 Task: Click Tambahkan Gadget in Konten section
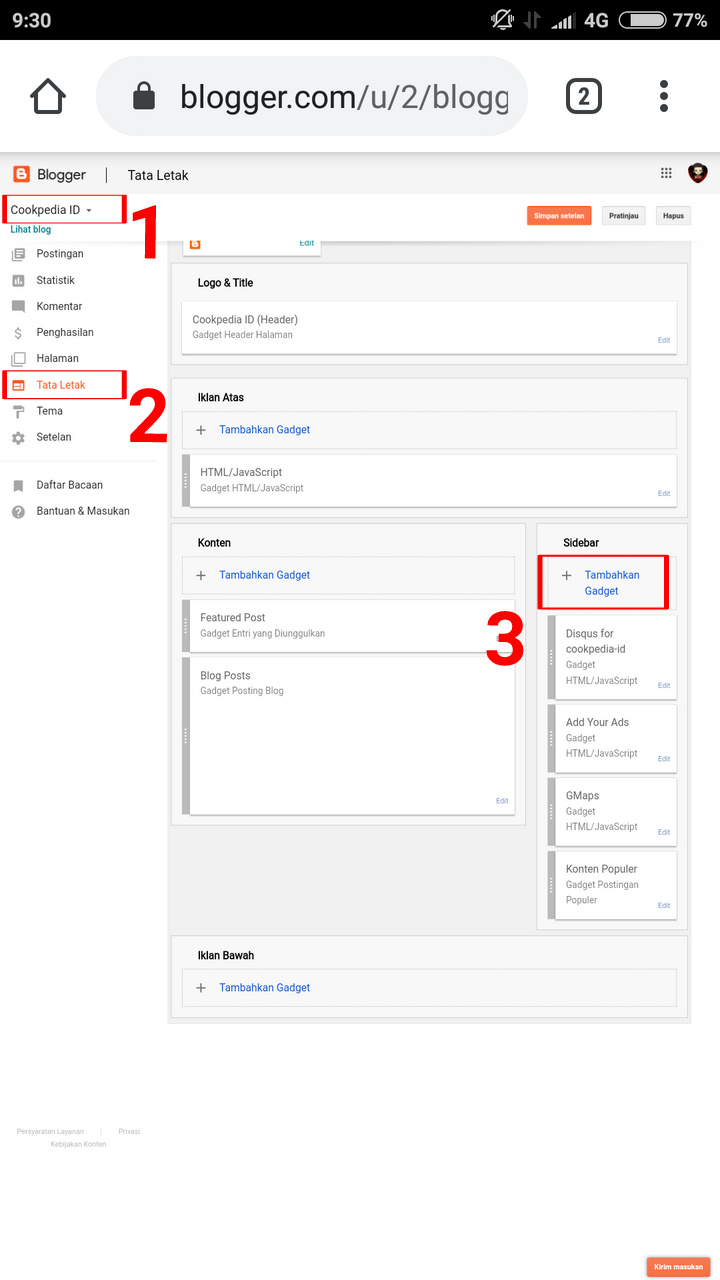265,575
